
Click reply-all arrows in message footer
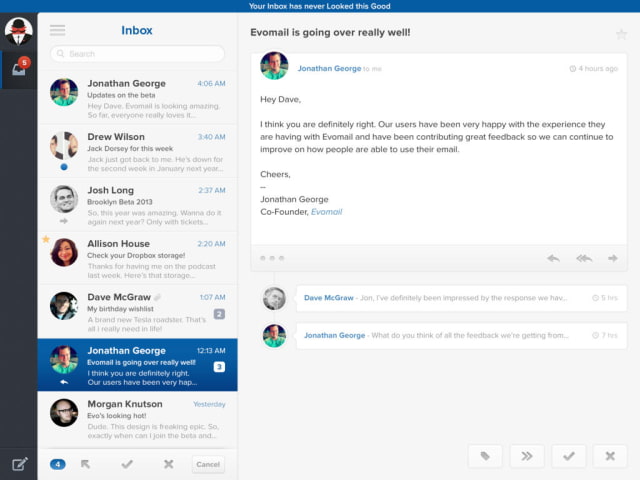(583, 258)
